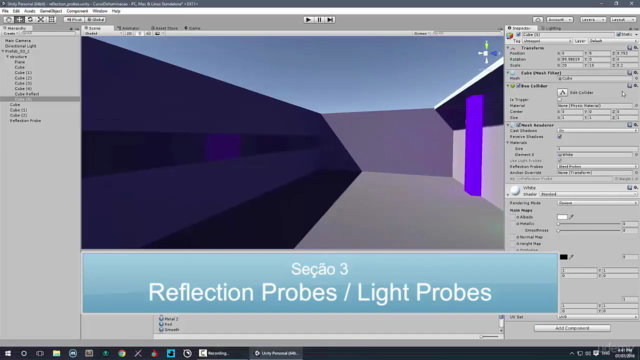This screenshot has width=640, height=360.
Task: Open the Component menu
Action: [77, 11]
